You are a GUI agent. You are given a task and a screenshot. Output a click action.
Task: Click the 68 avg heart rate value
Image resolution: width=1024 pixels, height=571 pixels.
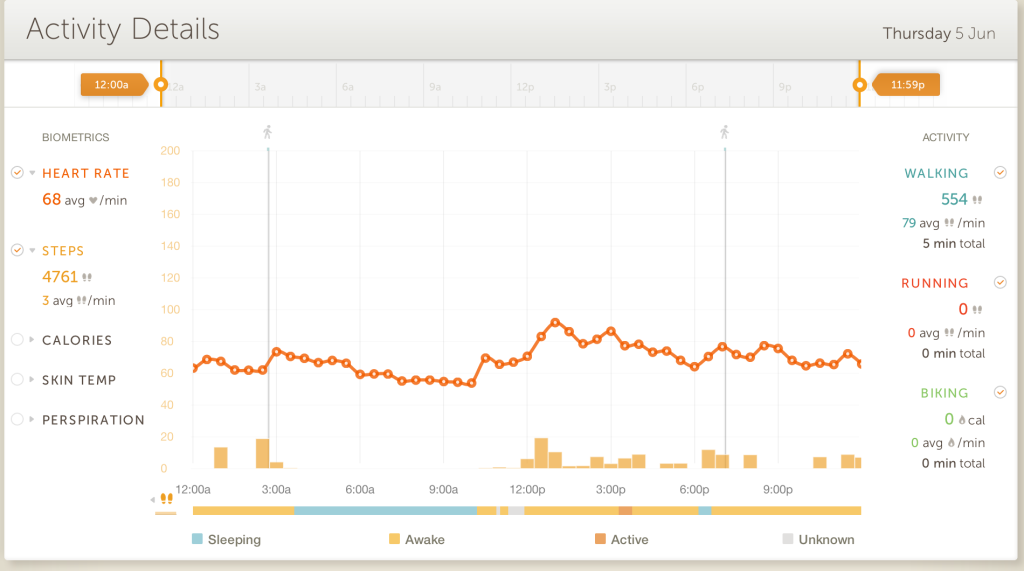click(52, 199)
